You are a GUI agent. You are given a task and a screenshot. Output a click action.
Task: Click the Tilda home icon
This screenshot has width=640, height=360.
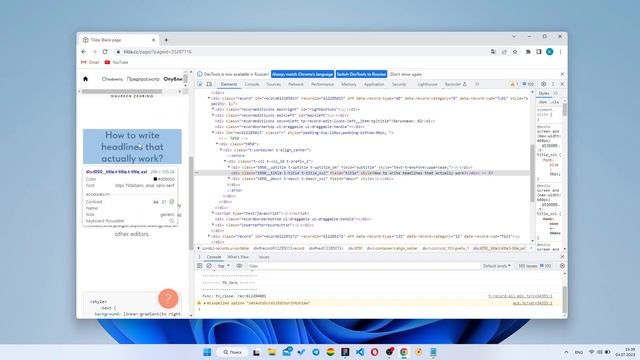click(x=85, y=79)
